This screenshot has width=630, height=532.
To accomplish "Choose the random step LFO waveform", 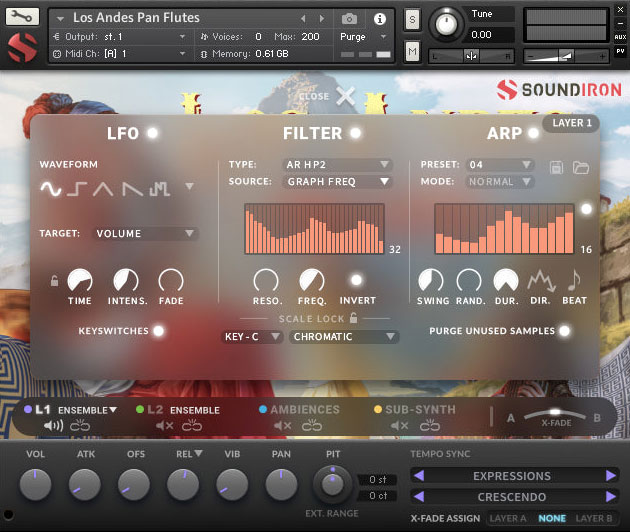I will pos(160,188).
